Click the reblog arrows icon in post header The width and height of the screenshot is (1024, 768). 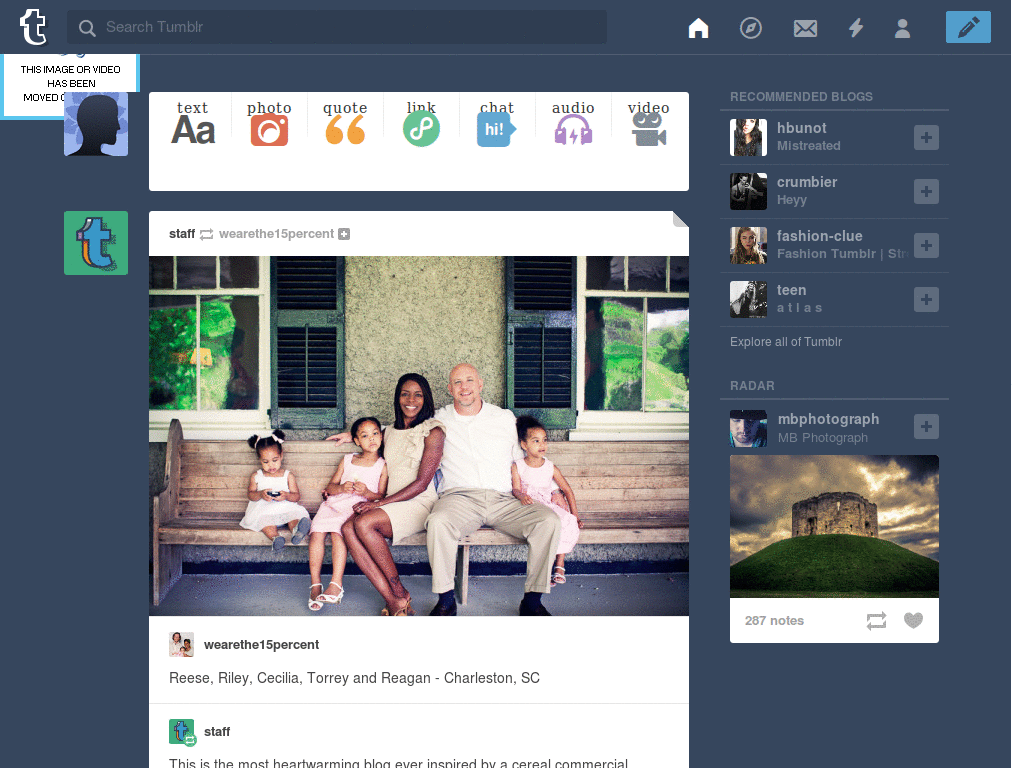point(206,234)
